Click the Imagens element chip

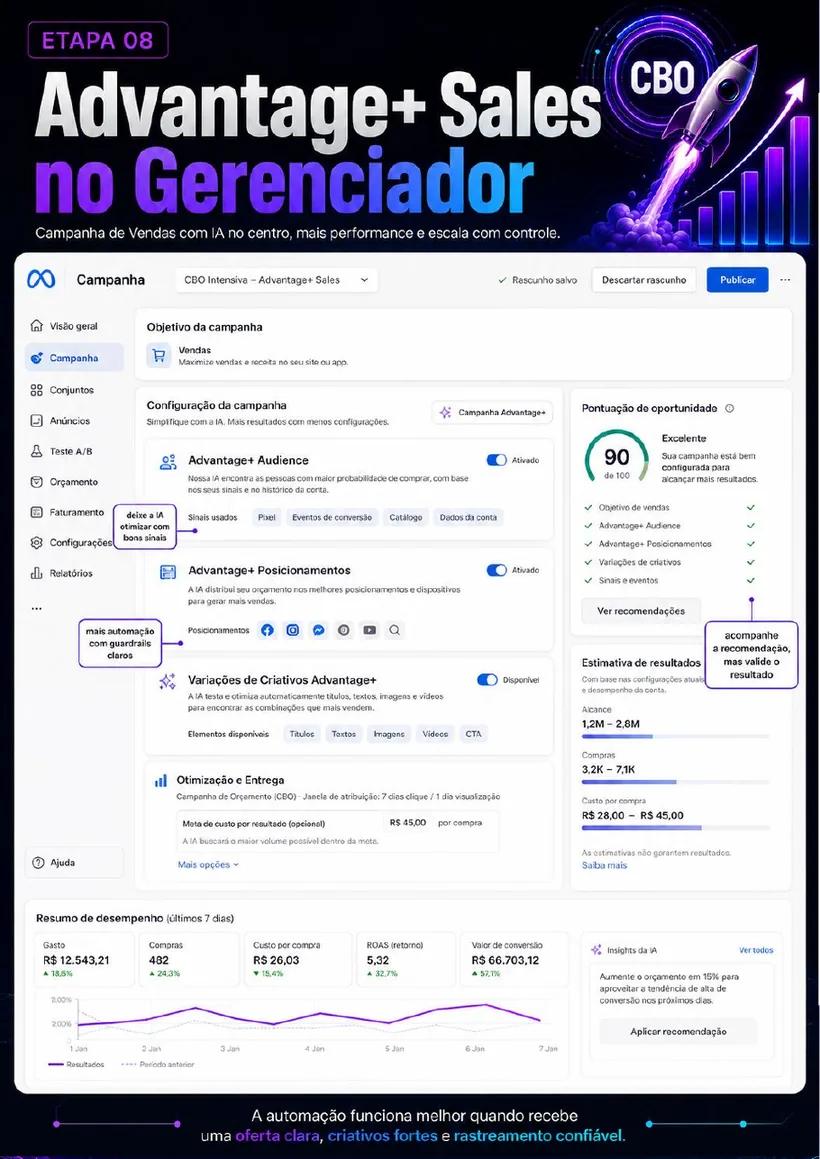coord(389,734)
